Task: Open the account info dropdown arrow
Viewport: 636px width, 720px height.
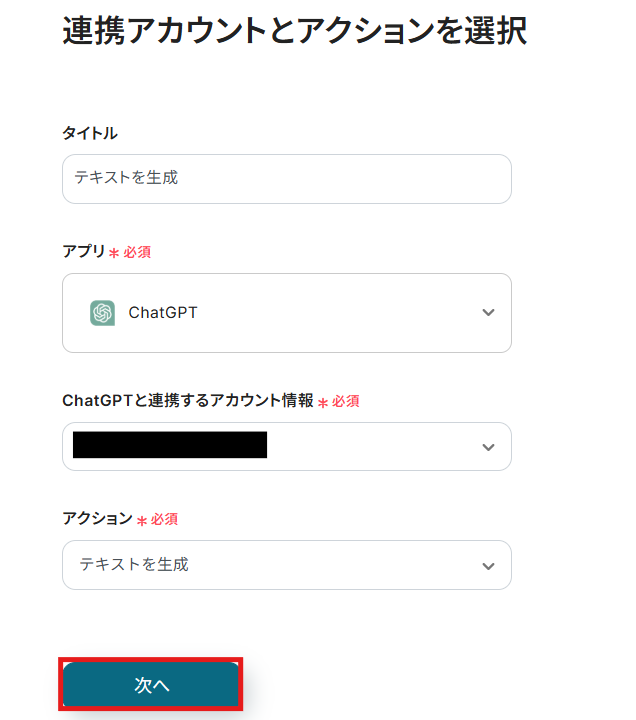Action: point(488,447)
